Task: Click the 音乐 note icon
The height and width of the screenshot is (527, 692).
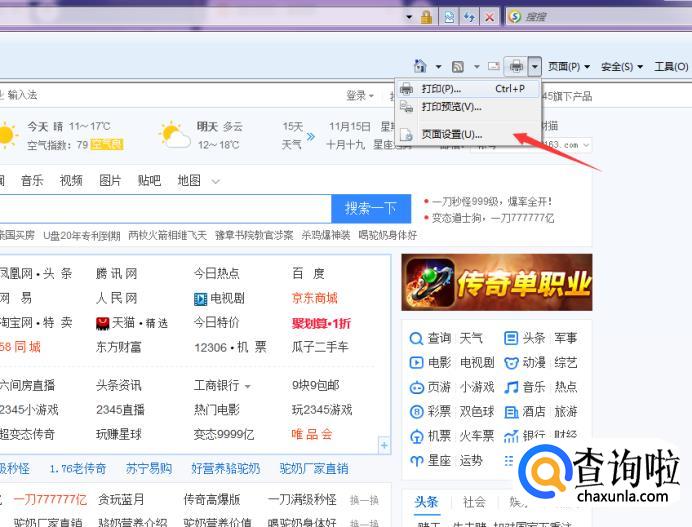Action: click(x=511, y=387)
